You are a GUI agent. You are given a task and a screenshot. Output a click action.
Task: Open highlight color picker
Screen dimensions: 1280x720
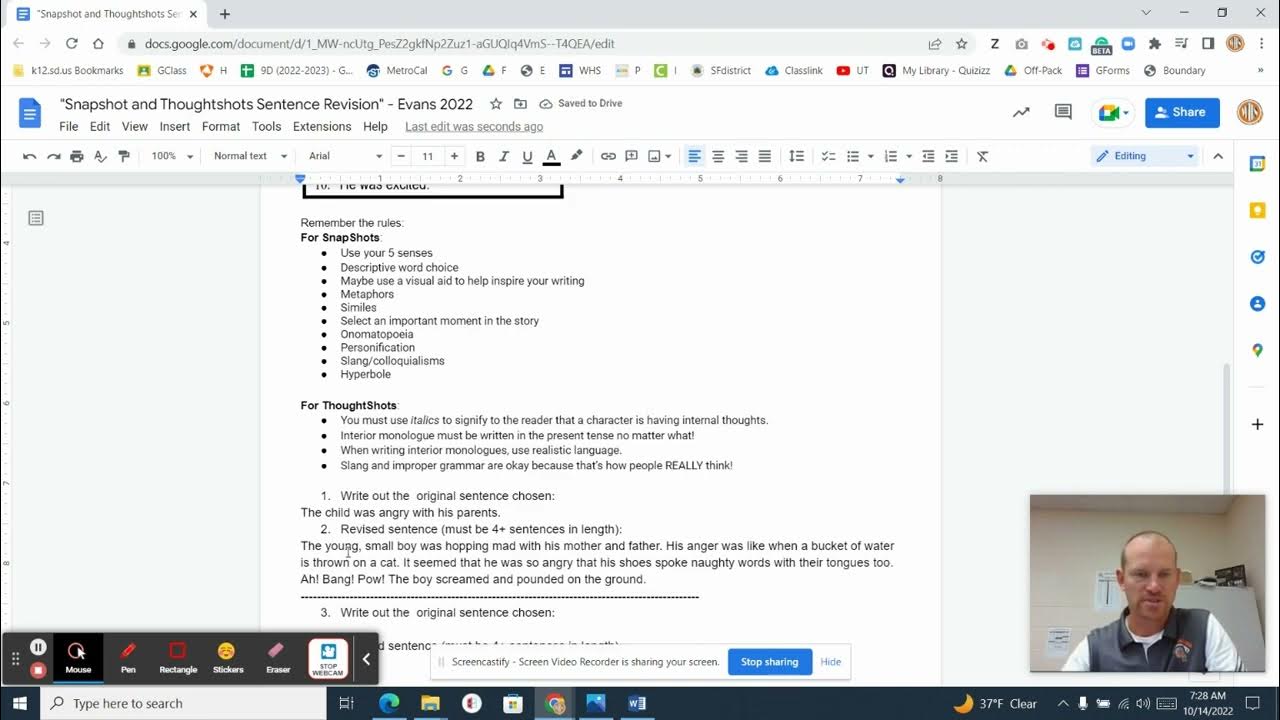(x=576, y=156)
